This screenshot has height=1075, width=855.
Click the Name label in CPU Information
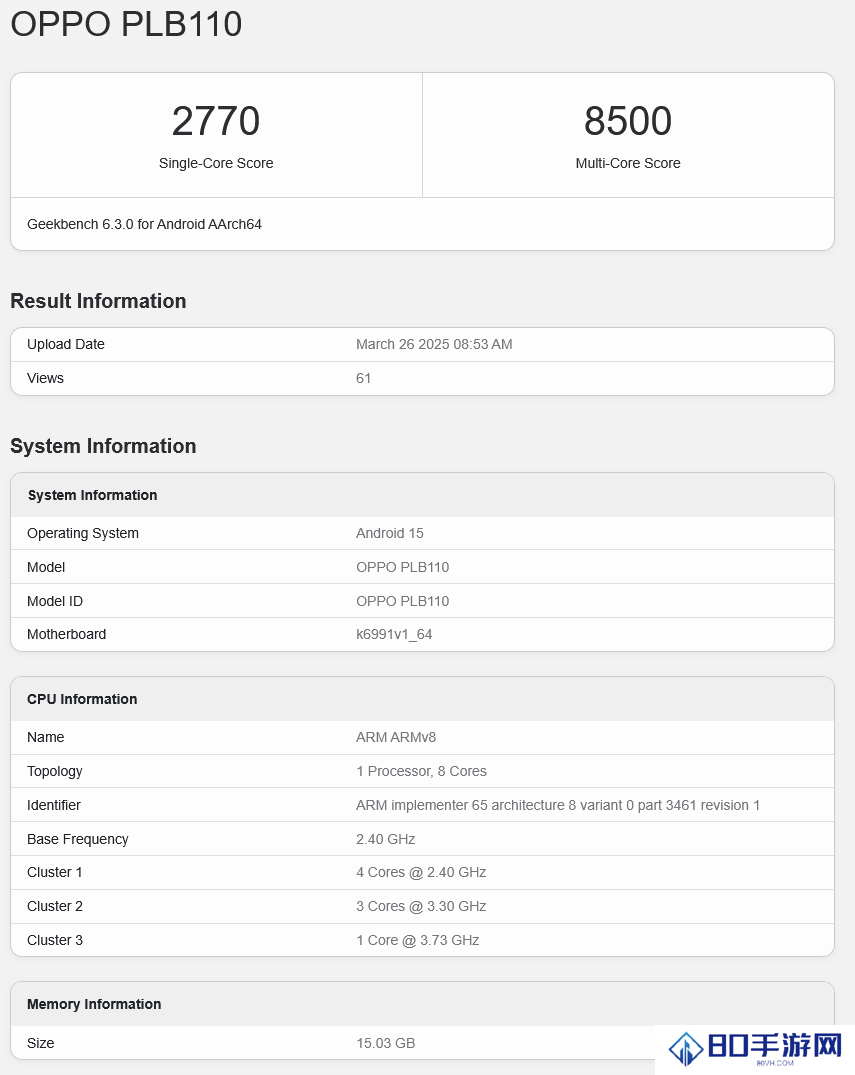coord(46,737)
